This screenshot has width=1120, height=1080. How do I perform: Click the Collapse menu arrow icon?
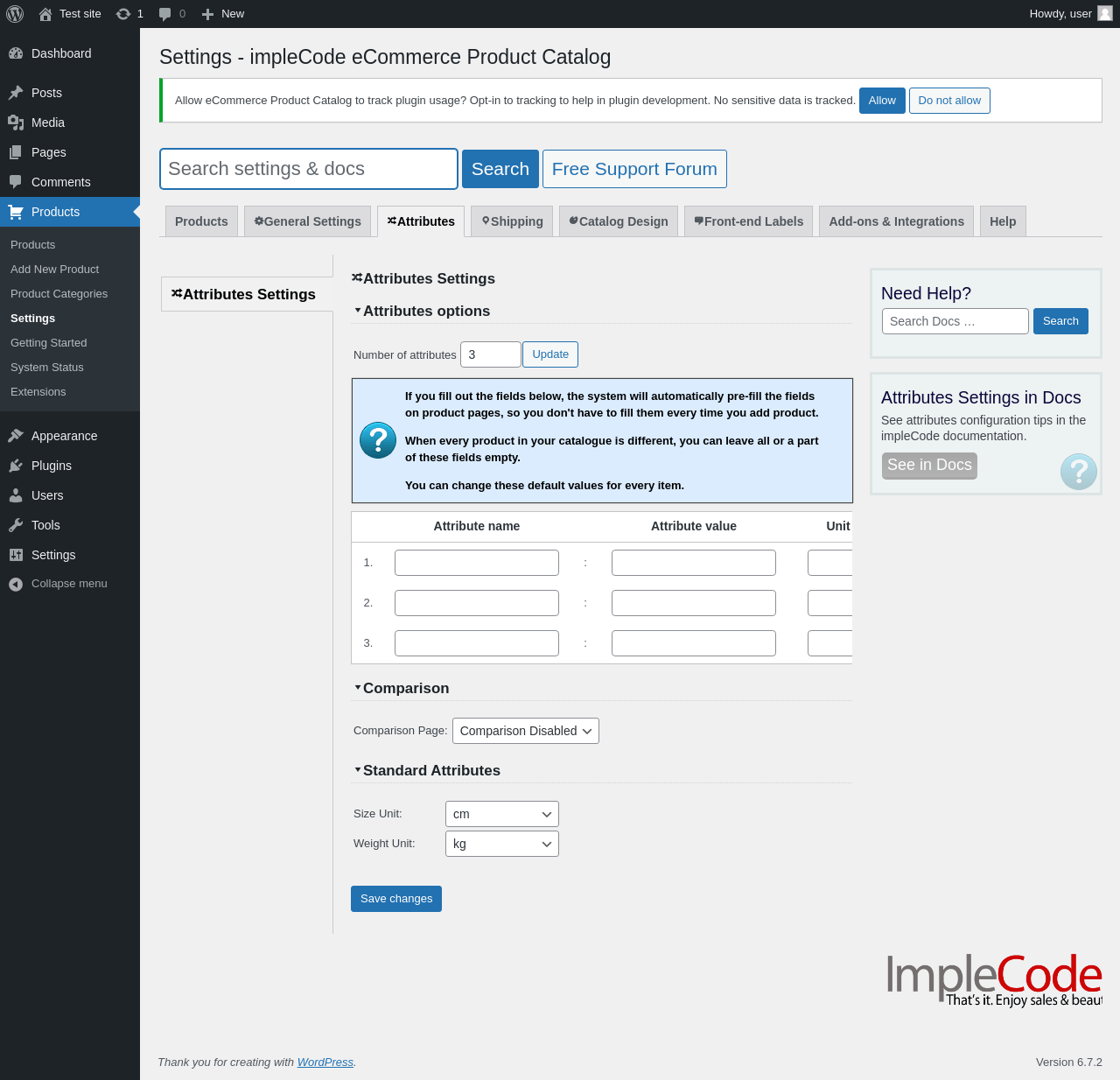click(x=16, y=584)
